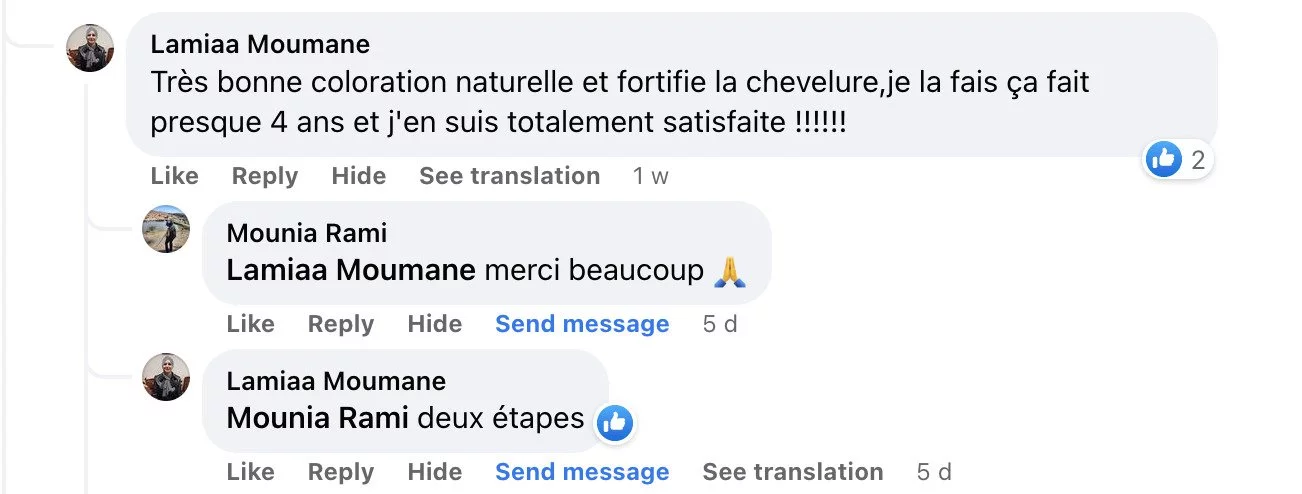This screenshot has height=494, width=1302.
Task: Reply to Mounia Rami's reply
Action: point(340,324)
